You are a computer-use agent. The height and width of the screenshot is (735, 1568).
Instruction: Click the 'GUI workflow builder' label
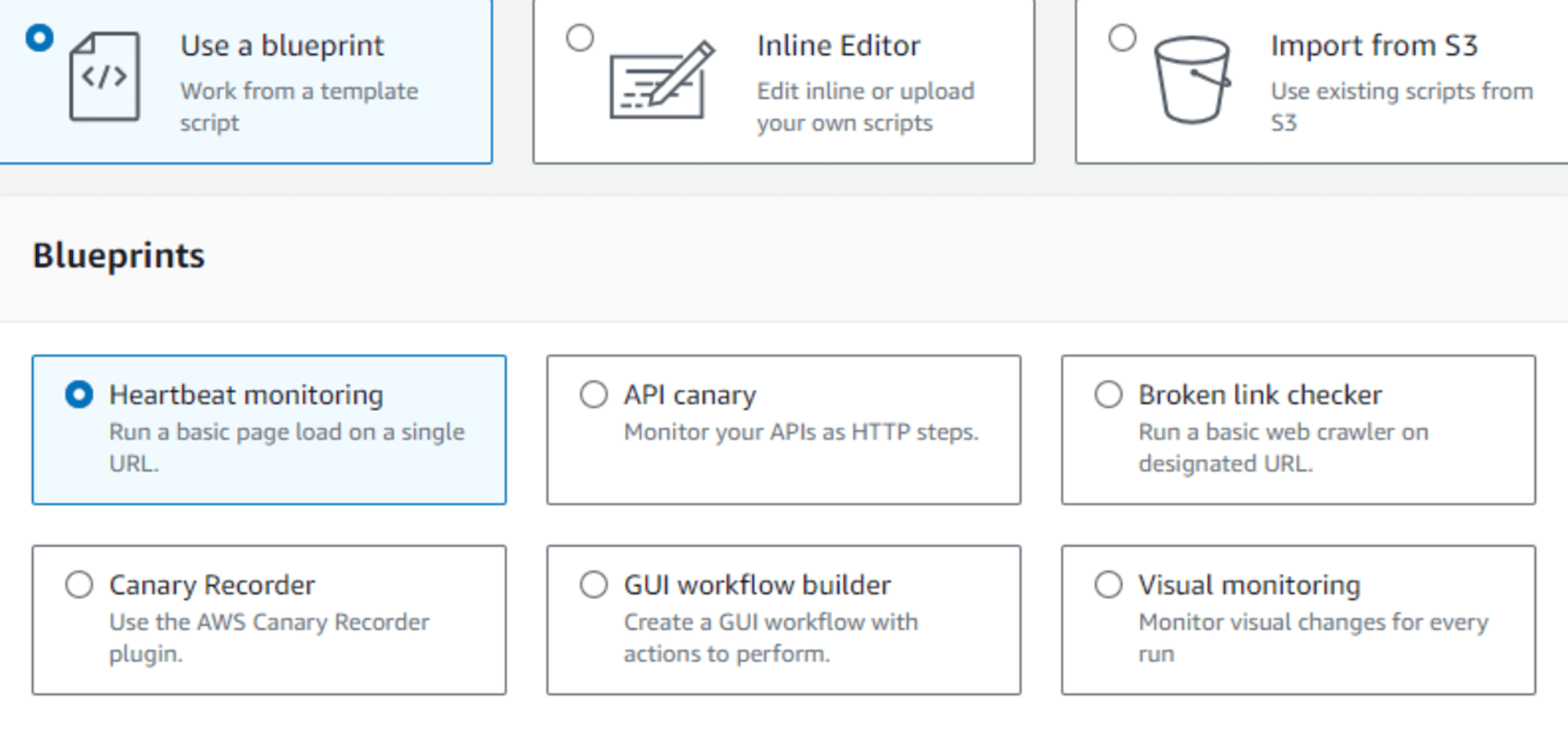coord(757,584)
